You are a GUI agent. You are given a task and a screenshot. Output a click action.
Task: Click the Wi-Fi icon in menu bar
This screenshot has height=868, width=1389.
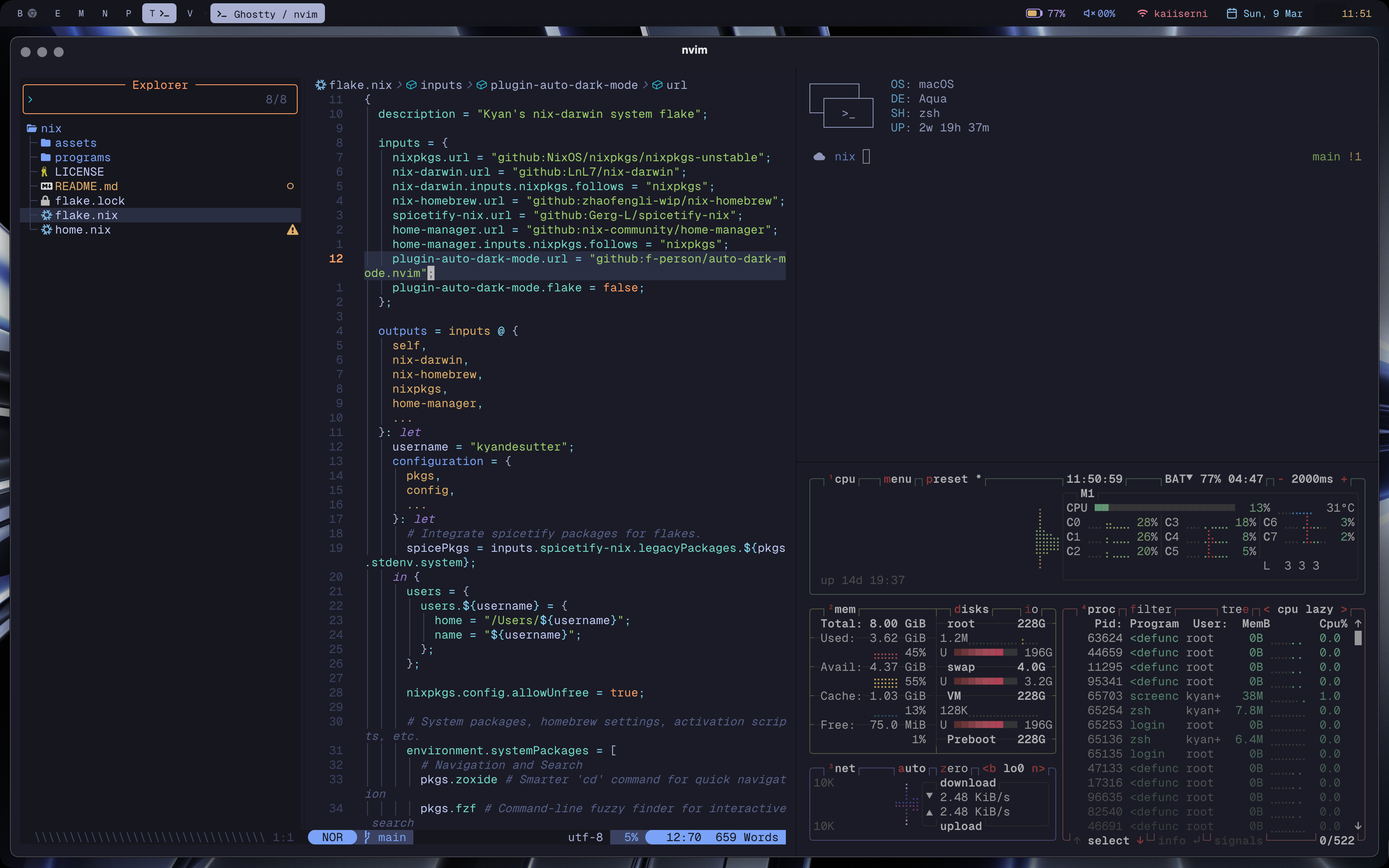1142,13
